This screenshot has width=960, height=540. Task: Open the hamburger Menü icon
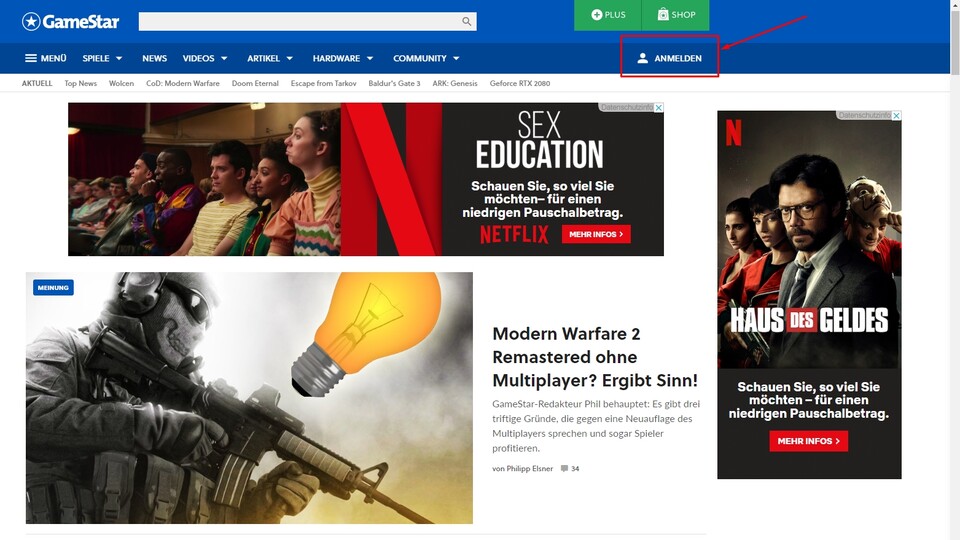coord(31,59)
